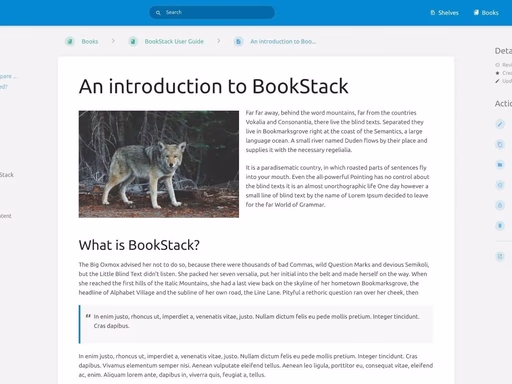The width and height of the screenshot is (512, 384).
Task: Click the paragraph starting 'Far far away'
Action: pyautogui.click(x=337, y=131)
